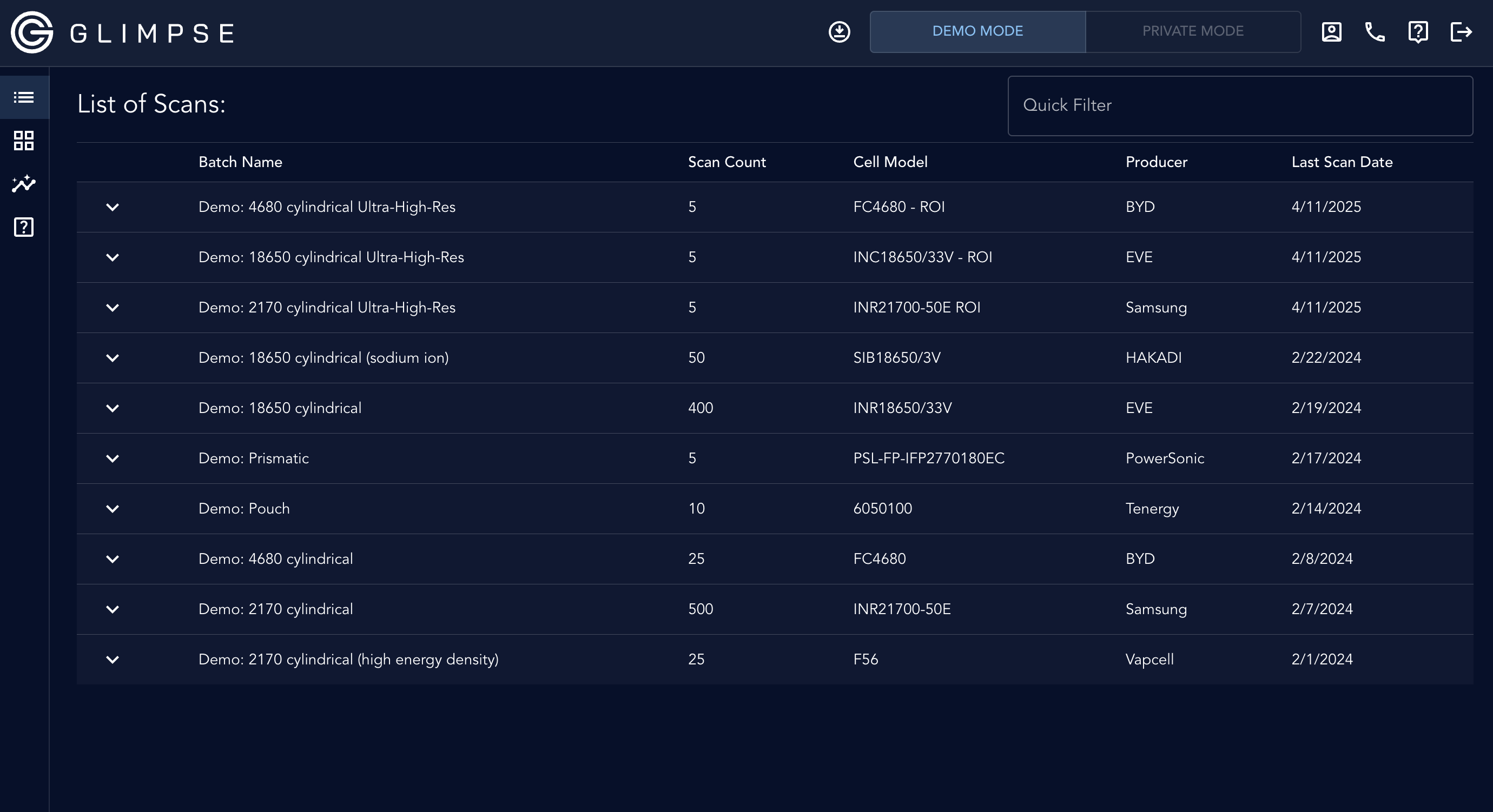Screen dimensions: 1493x812
Task: Expand the Demo: Pouch batch chevron
Action: 113,509
